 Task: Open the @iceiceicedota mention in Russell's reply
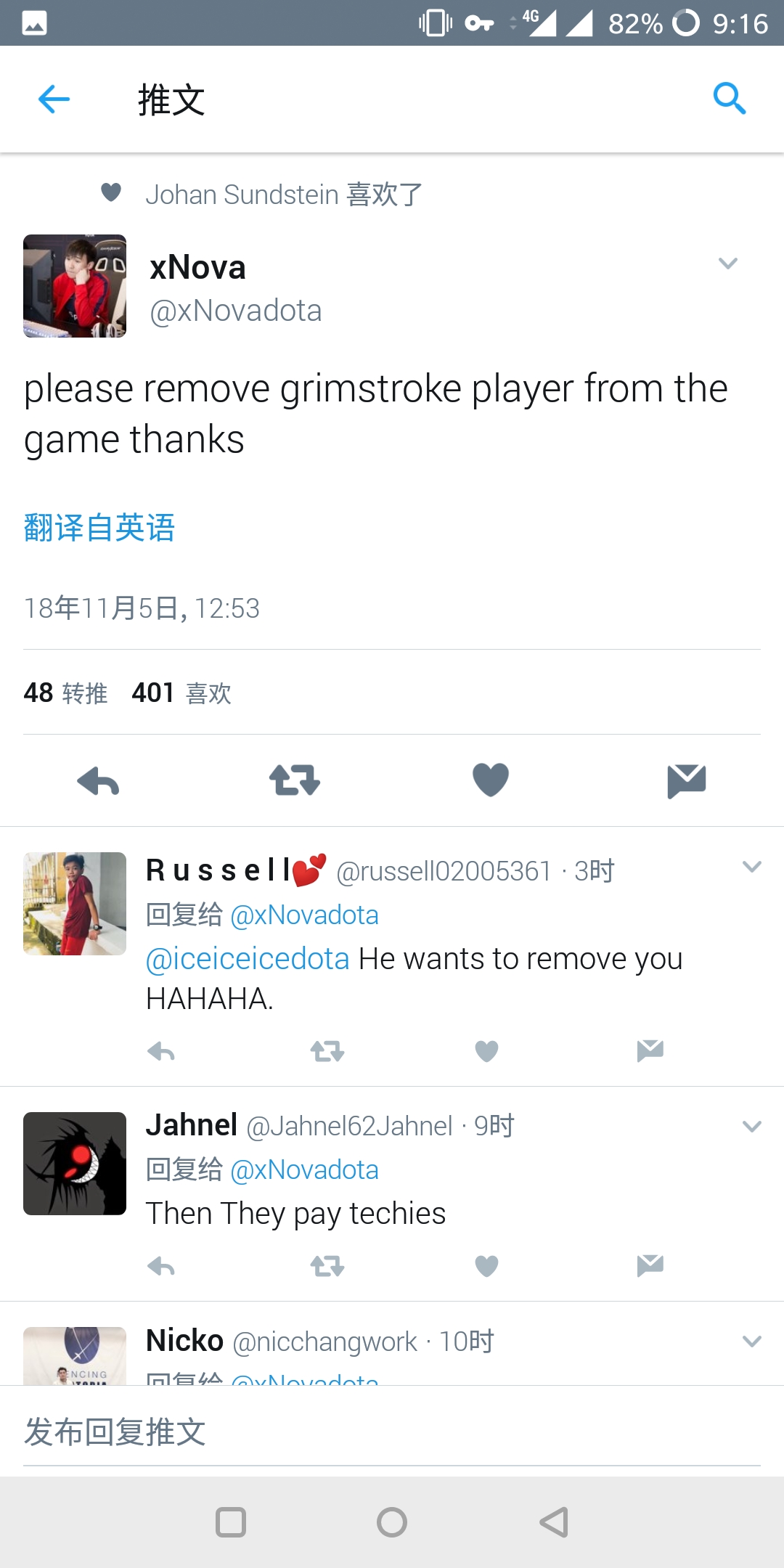pos(248,959)
